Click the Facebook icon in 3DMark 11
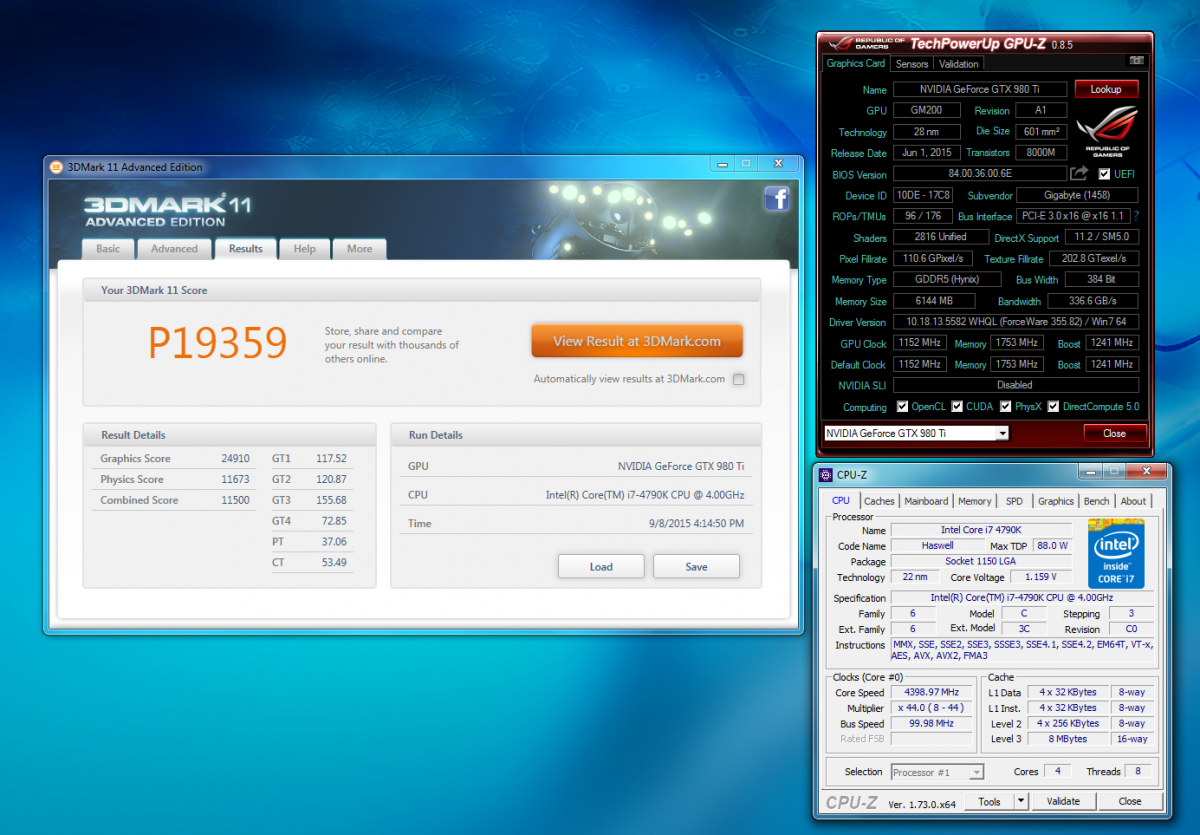1200x835 pixels. [777, 198]
